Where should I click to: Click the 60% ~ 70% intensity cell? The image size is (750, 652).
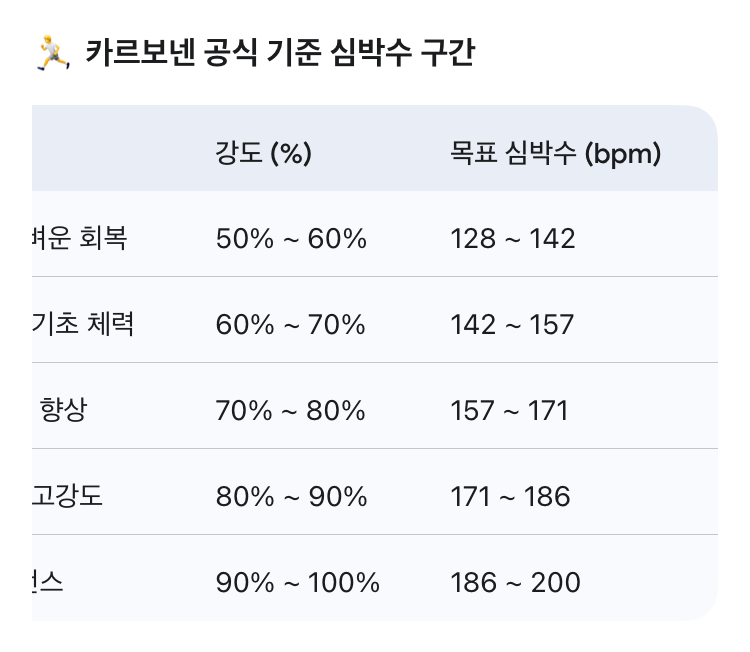pos(291,325)
